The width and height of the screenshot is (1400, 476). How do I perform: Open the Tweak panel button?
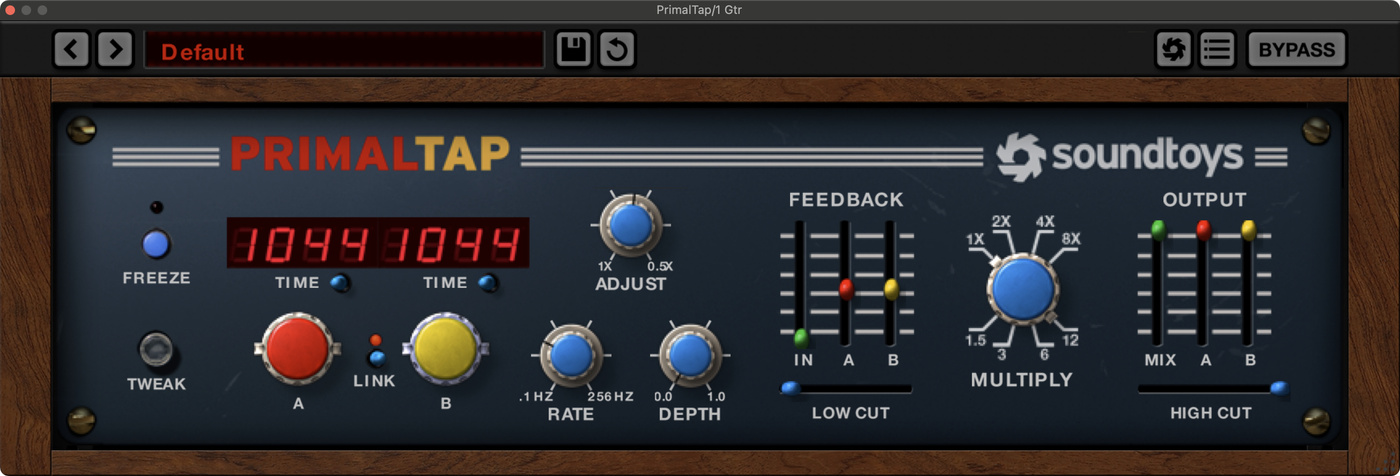156,350
